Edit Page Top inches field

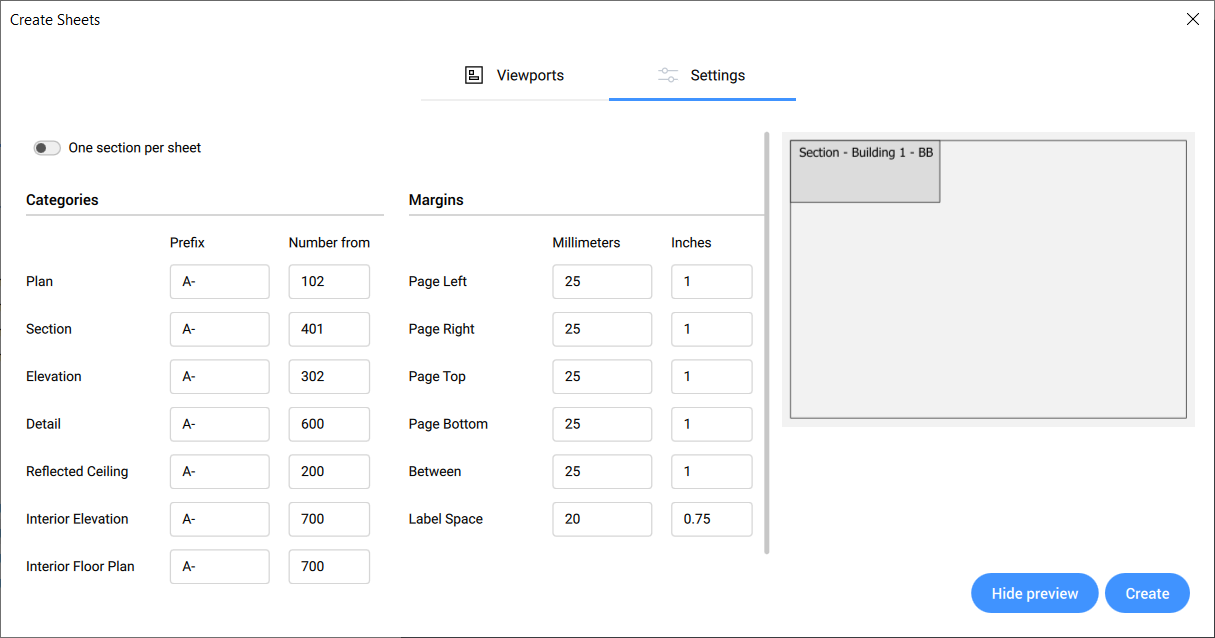[x=711, y=377]
